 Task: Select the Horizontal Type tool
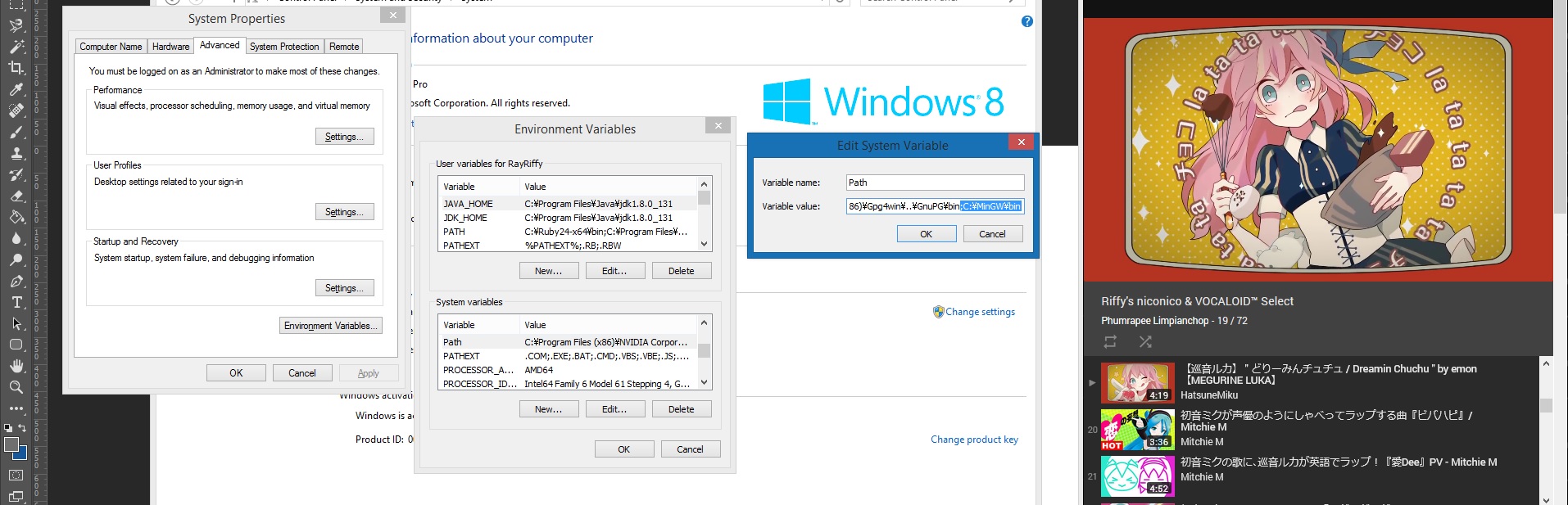[16, 302]
